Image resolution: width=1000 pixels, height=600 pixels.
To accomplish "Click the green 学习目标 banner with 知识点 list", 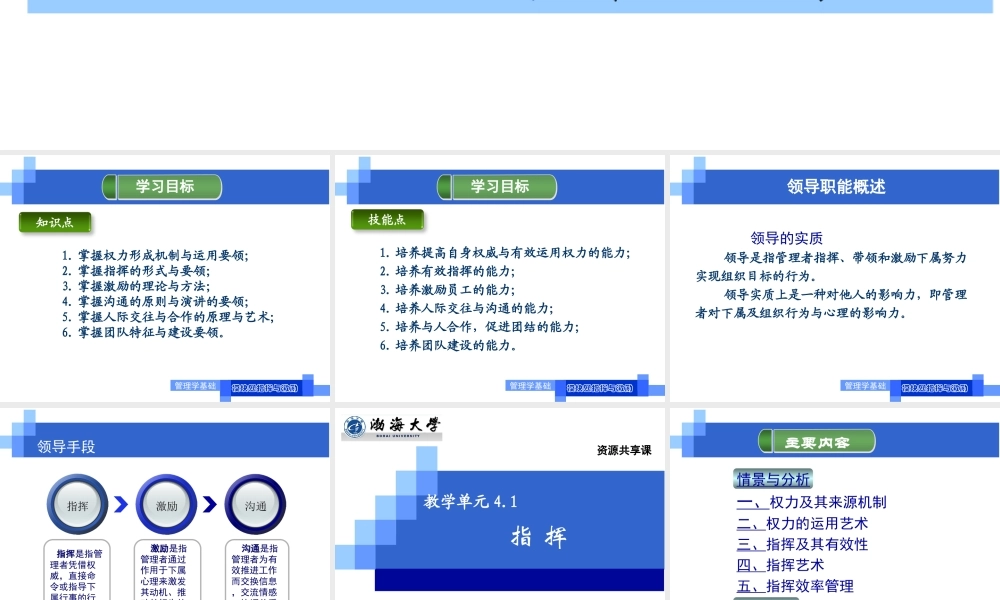I will [161, 187].
